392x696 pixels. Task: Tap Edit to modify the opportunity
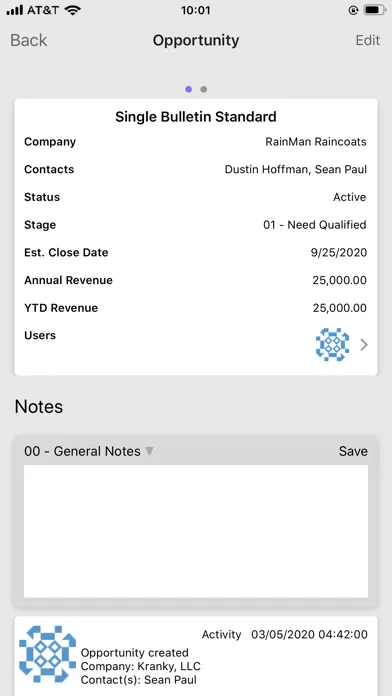point(368,40)
